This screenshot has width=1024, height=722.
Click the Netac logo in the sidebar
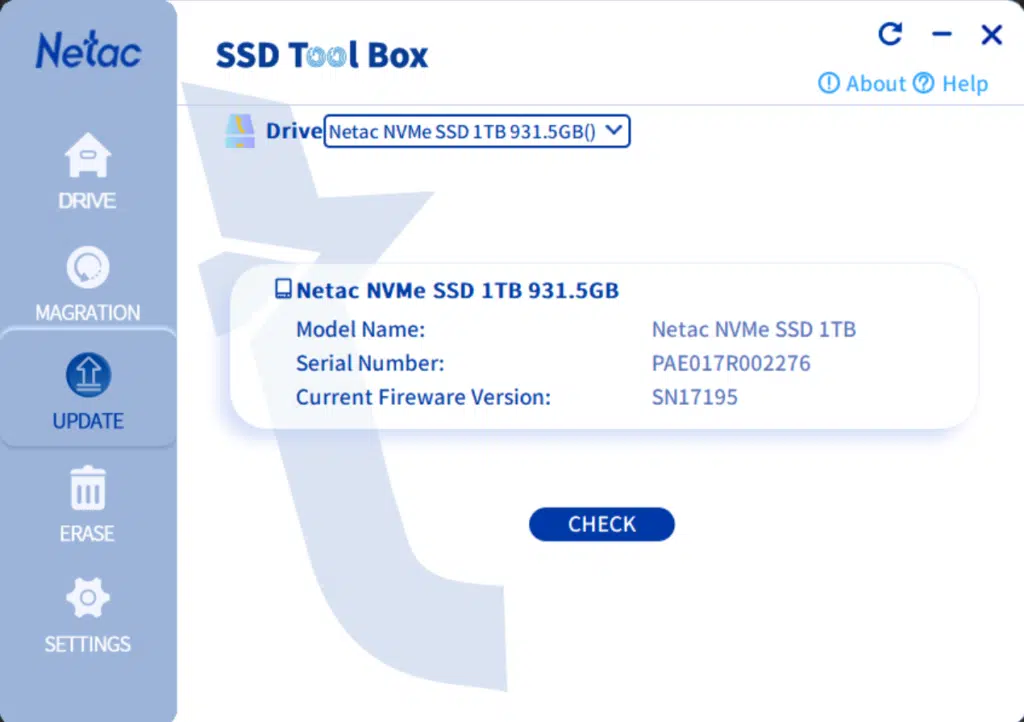(87, 50)
